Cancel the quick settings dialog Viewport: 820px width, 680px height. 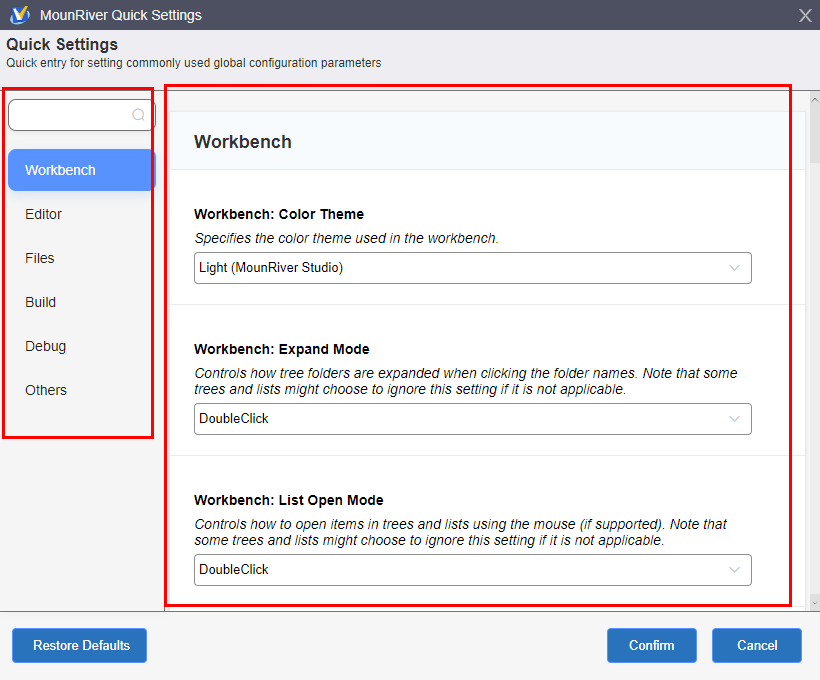(757, 645)
